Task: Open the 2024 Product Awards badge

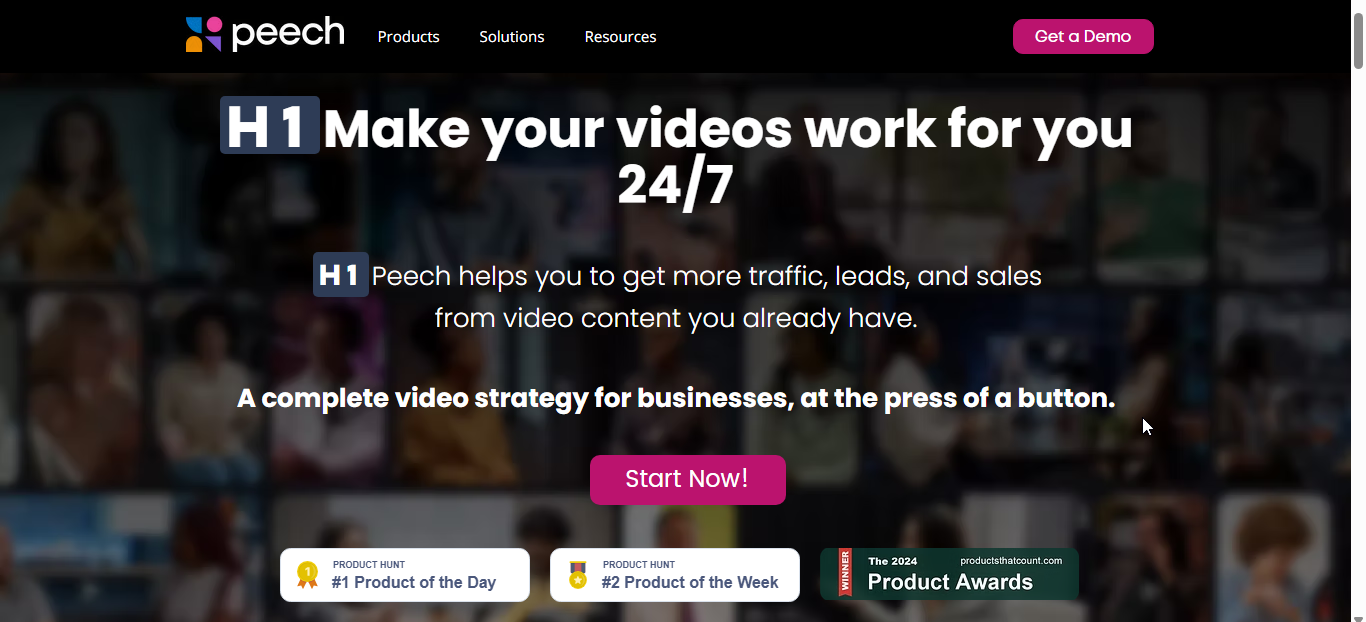Action: click(x=949, y=574)
